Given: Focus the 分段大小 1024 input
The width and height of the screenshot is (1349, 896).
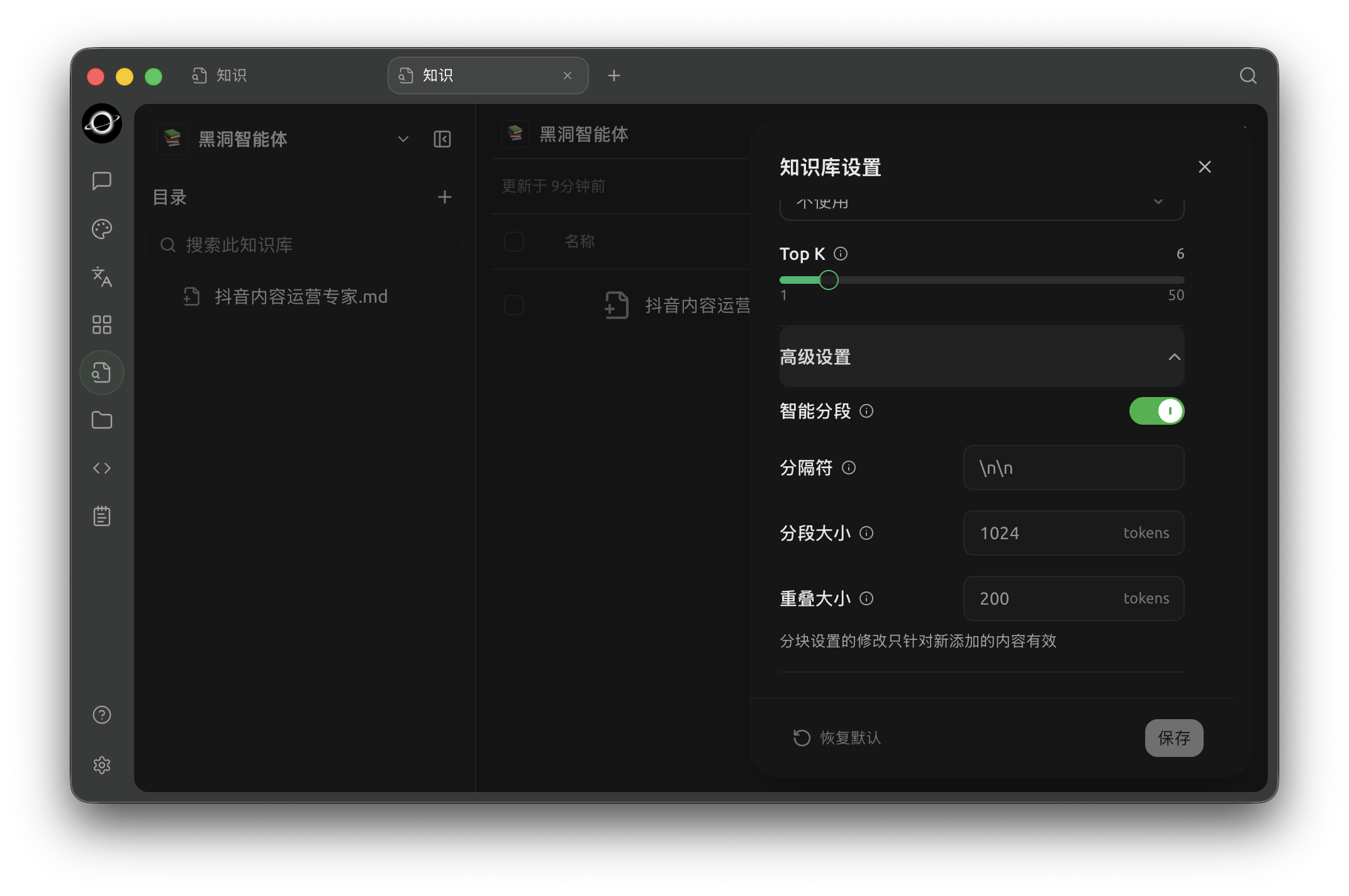Looking at the screenshot, I should click(x=1073, y=533).
